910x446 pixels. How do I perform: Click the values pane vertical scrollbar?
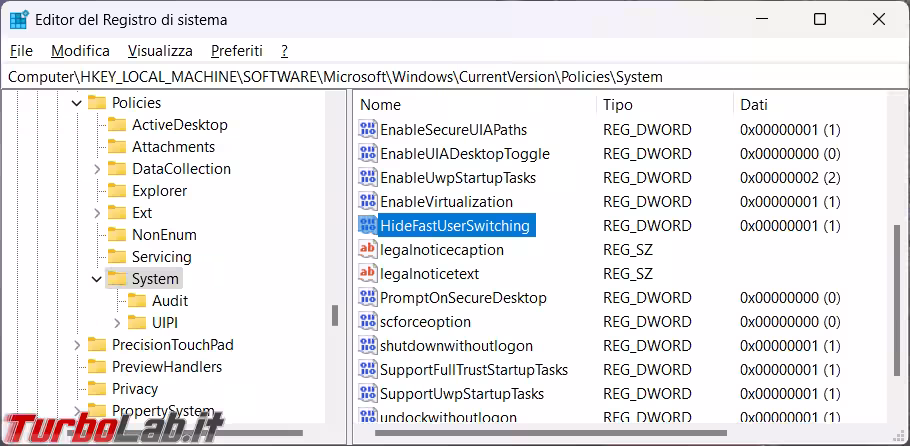click(897, 300)
